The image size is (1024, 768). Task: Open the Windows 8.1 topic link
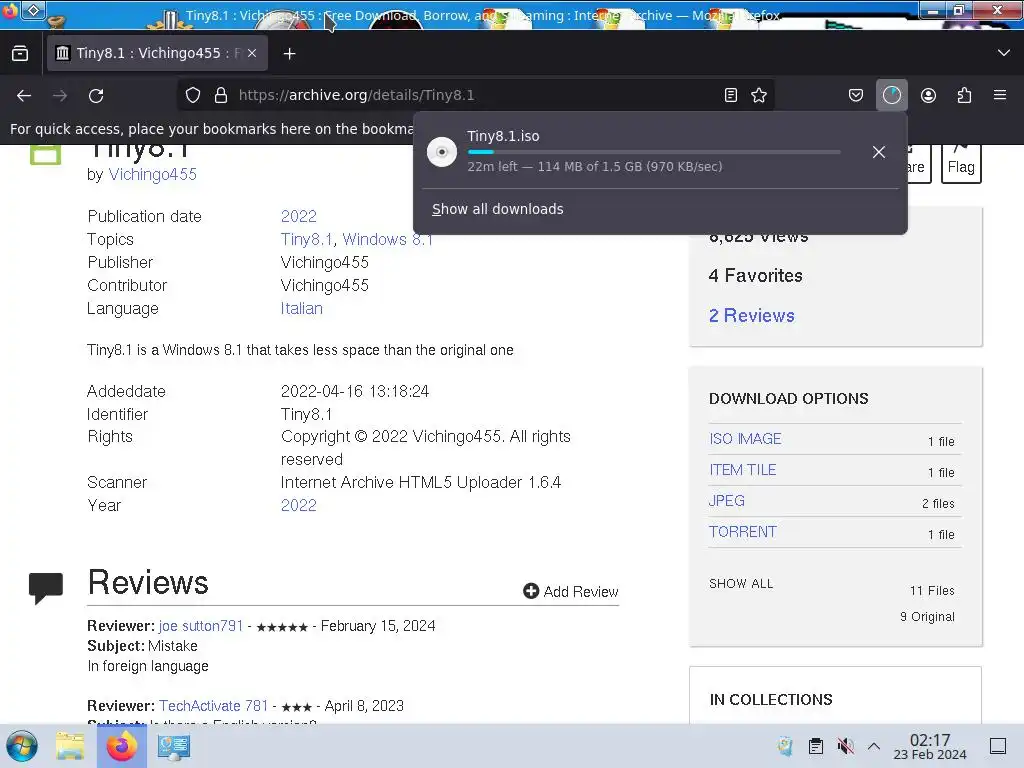[x=387, y=240]
